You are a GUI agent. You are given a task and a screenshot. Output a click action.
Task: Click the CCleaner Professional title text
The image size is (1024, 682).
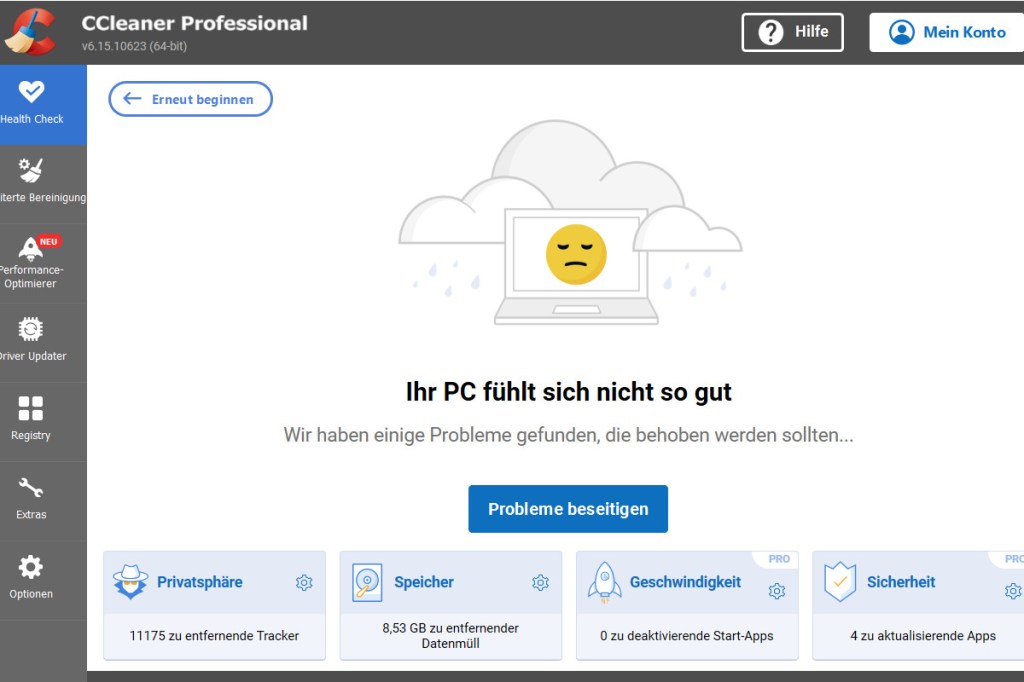pos(195,23)
